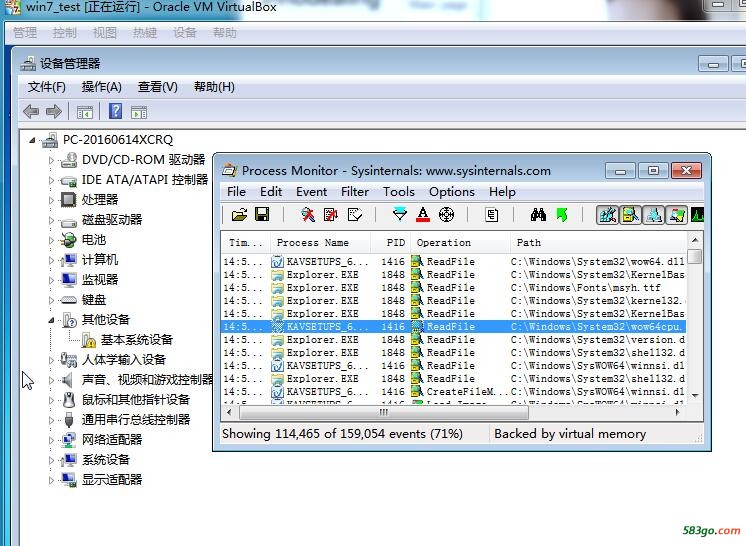Expand DVD/CD-ROM 驱动器 node
746x546 pixels.
click(x=51, y=160)
